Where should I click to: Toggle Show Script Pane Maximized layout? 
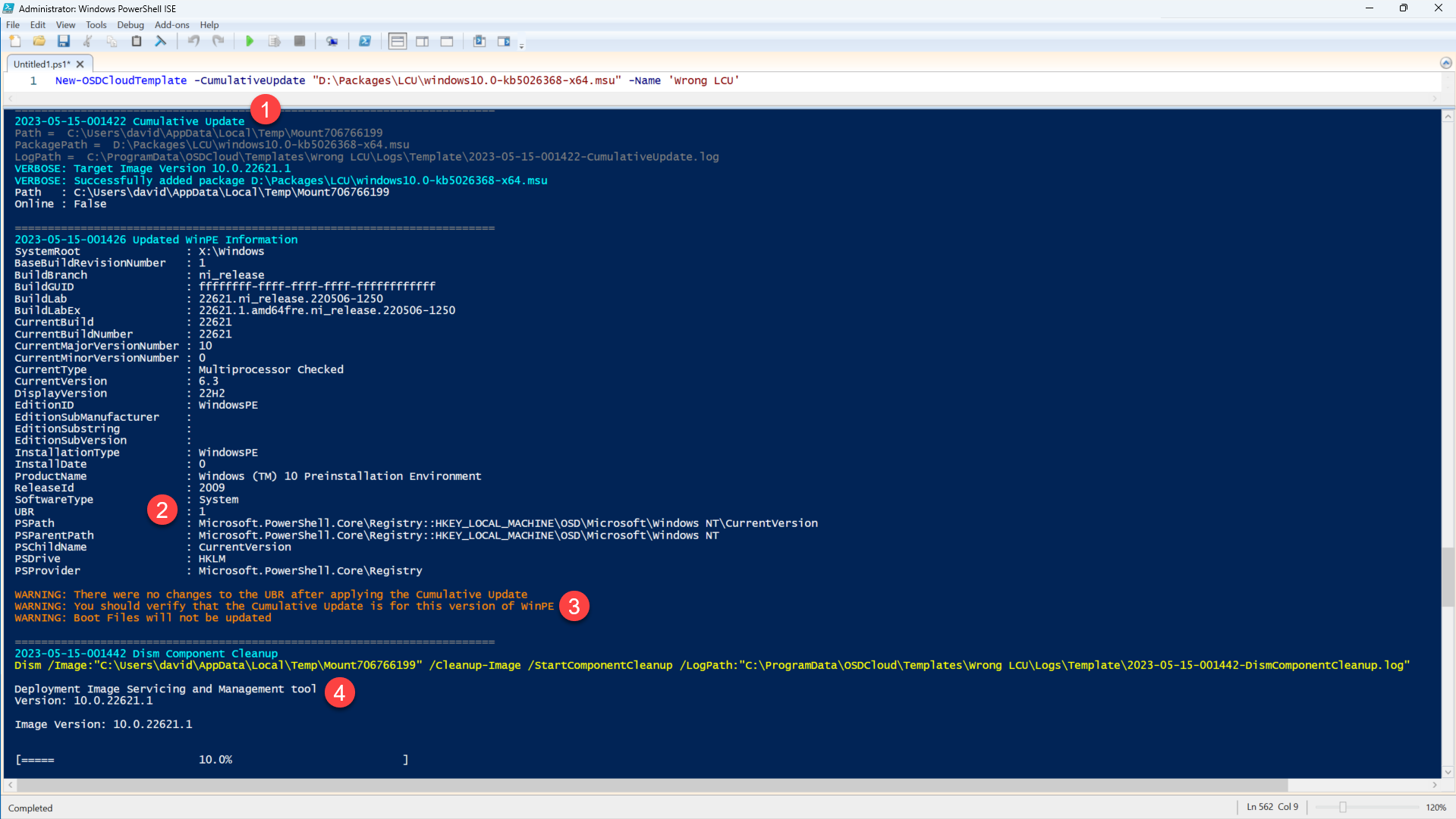point(447,42)
